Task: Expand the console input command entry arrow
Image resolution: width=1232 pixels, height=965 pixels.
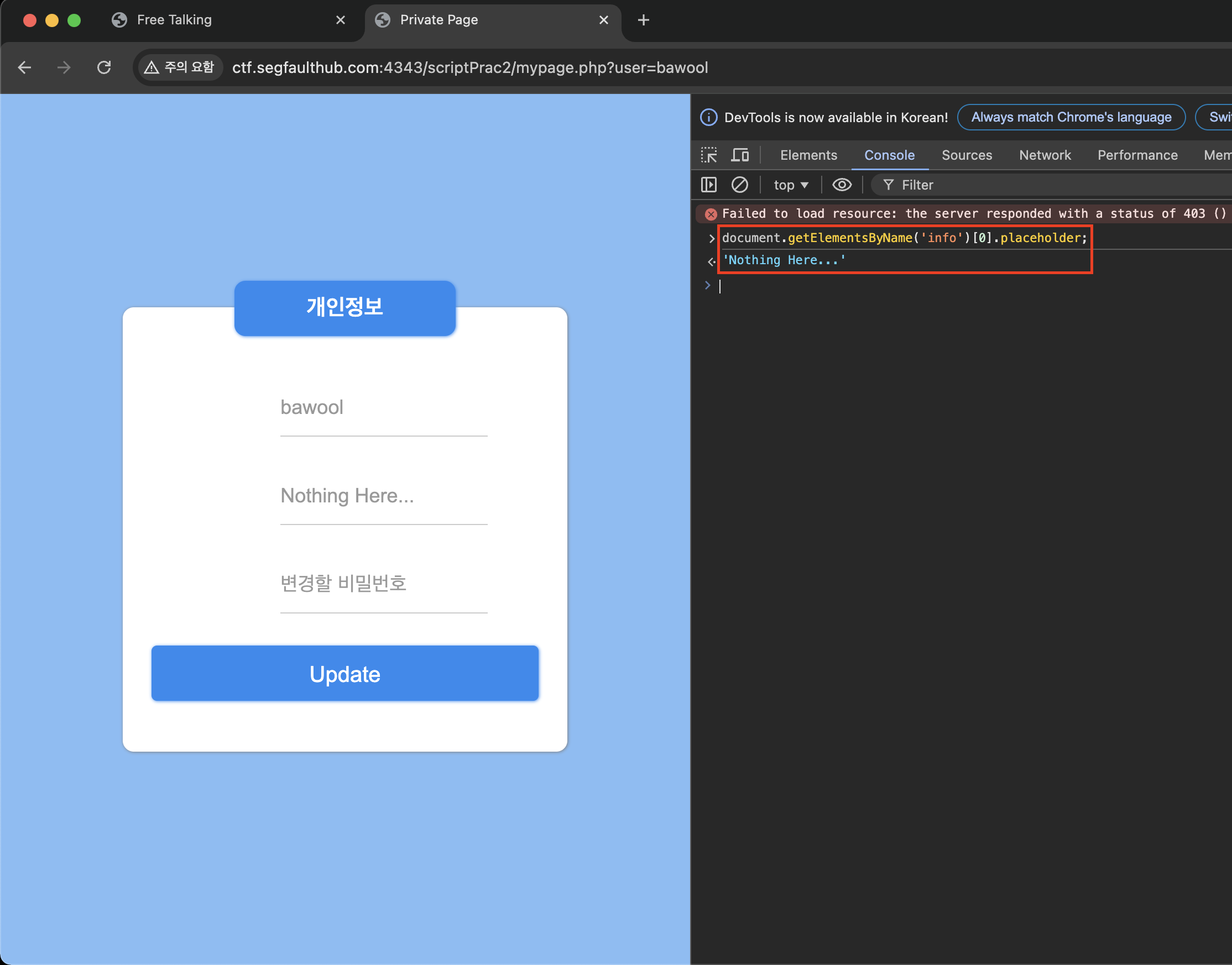Action: point(712,238)
